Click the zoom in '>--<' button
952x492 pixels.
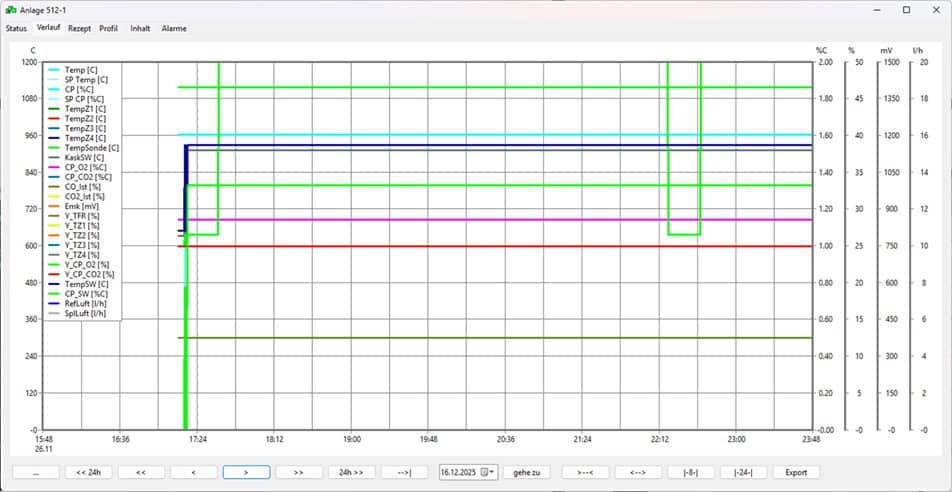click(585, 472)
